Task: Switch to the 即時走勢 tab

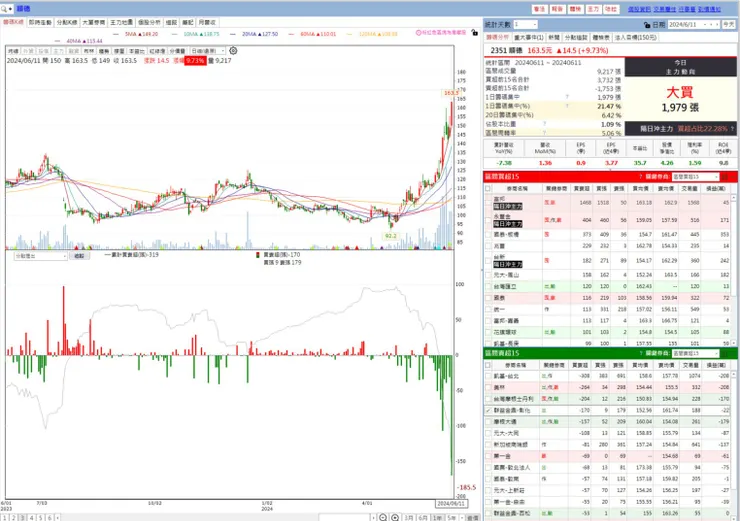Action: coord(40,22)
